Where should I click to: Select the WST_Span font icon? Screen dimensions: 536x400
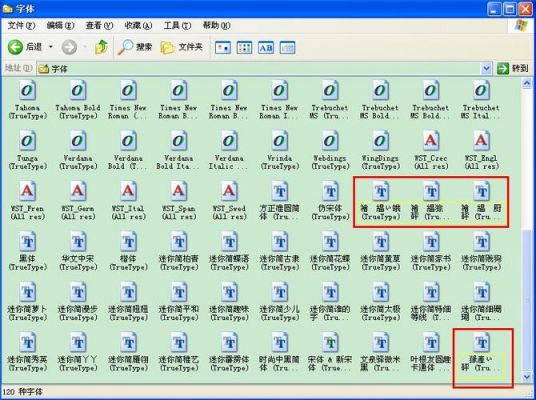(x=179, y=191)
